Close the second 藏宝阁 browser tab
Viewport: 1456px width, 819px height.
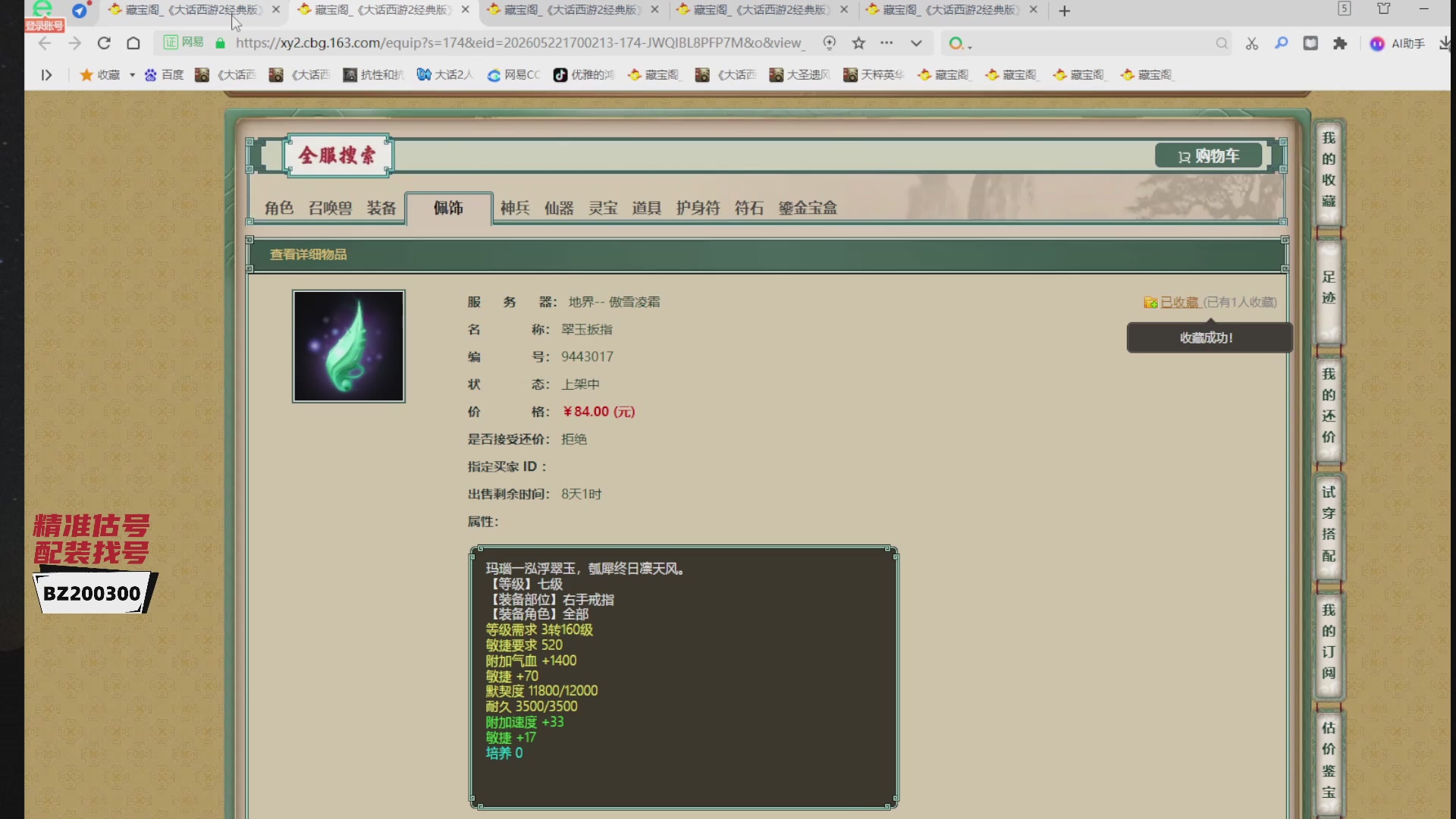pos(466,10)
